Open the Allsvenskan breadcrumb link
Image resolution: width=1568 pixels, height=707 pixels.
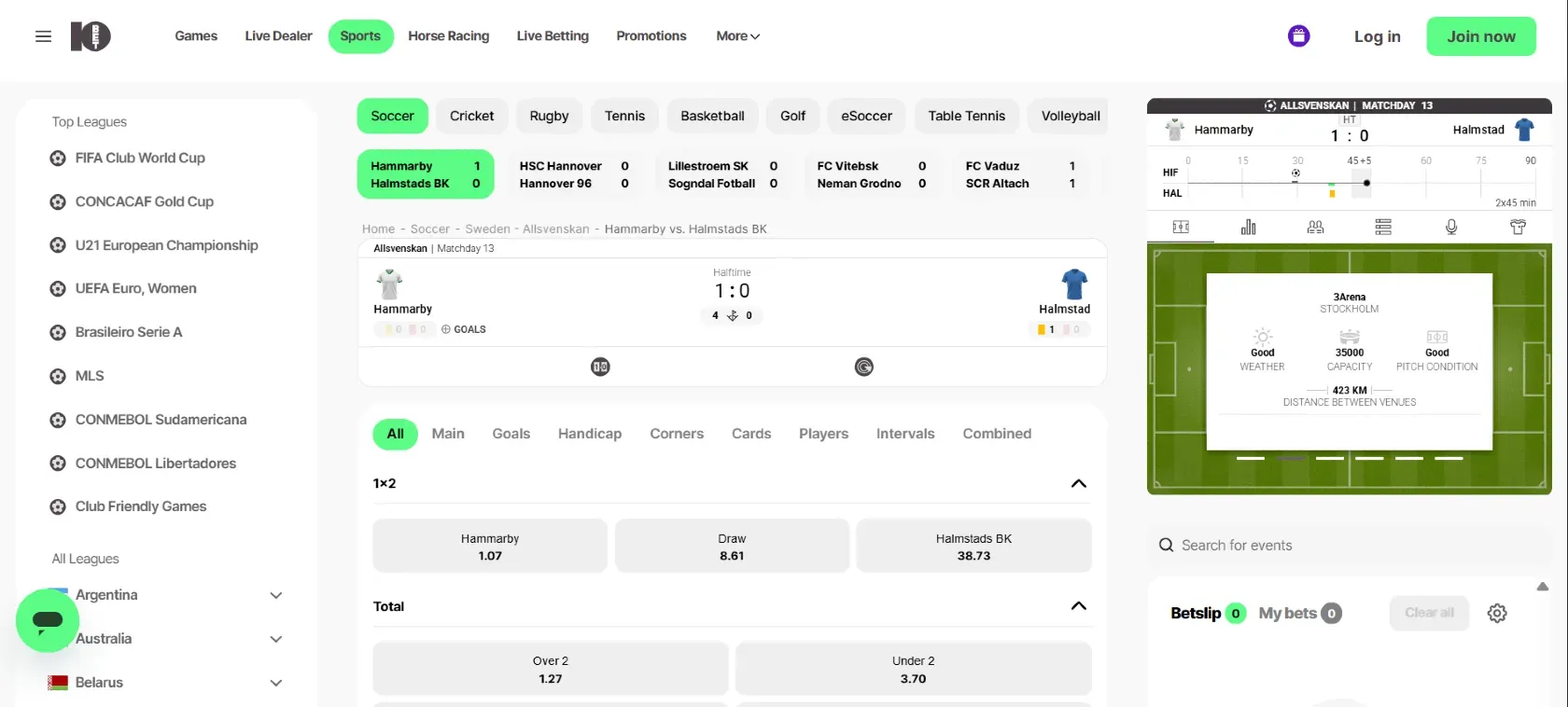pos(556,229)
